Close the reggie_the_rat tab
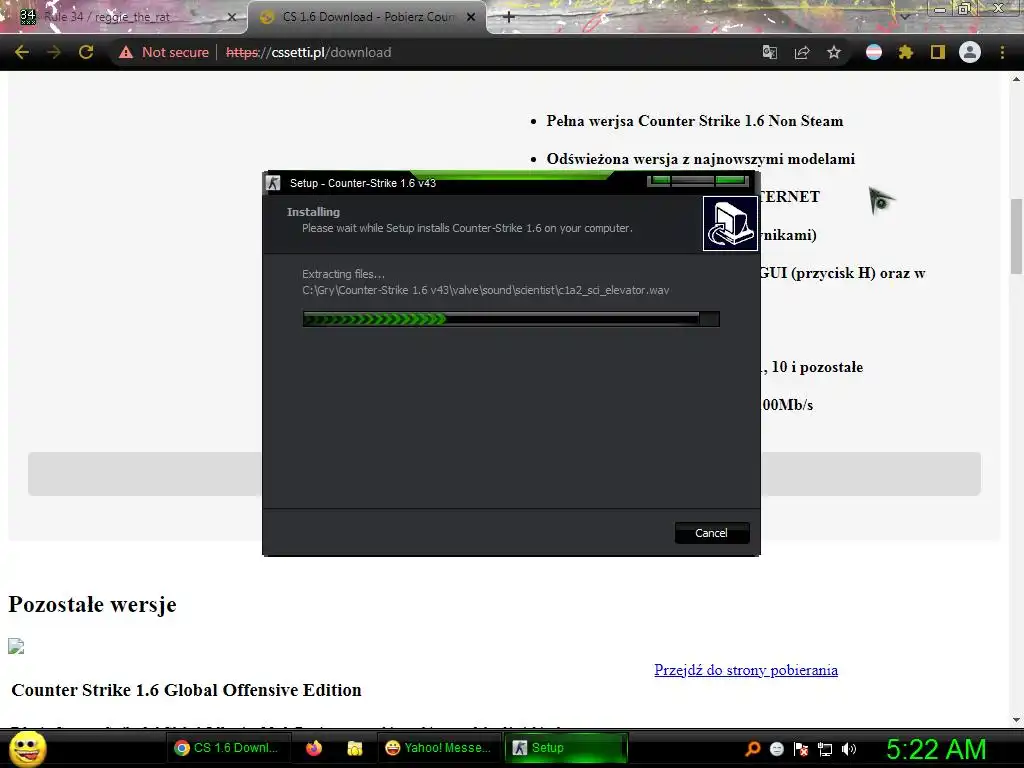1024x768 pixels. click(232, 17)
